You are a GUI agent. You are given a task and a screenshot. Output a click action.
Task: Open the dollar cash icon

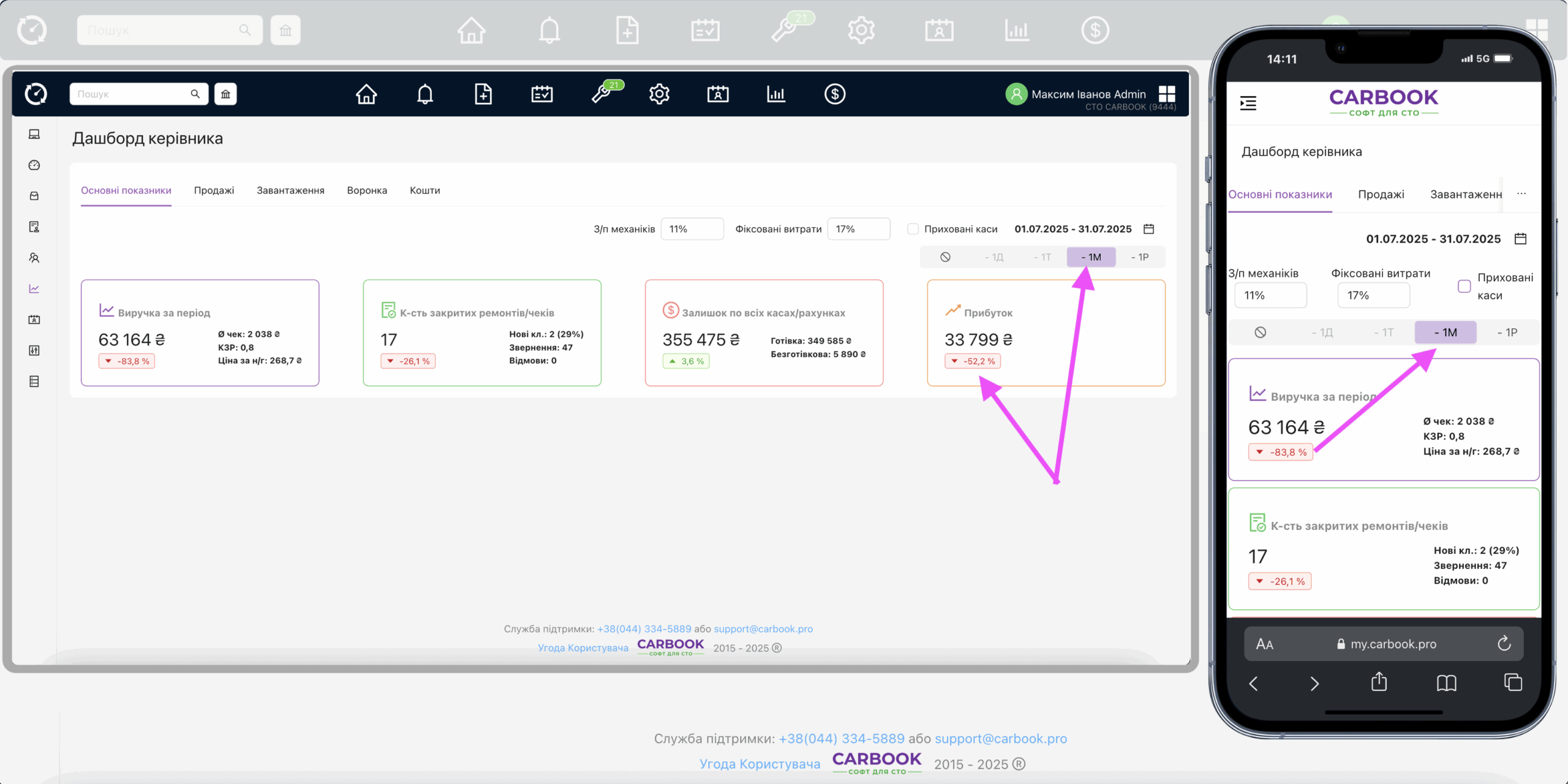click(834, 94)
